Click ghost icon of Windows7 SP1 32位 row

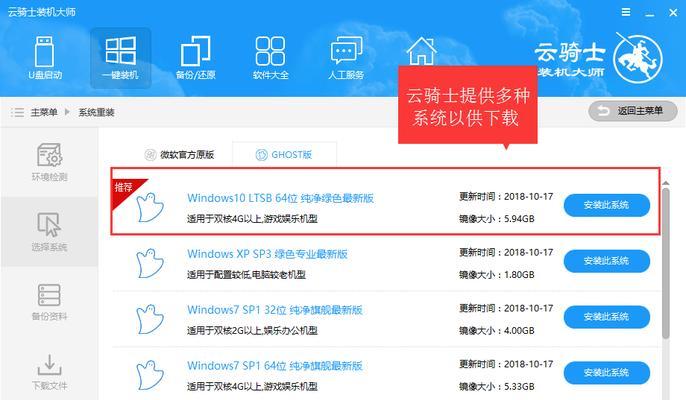(150, 319)
